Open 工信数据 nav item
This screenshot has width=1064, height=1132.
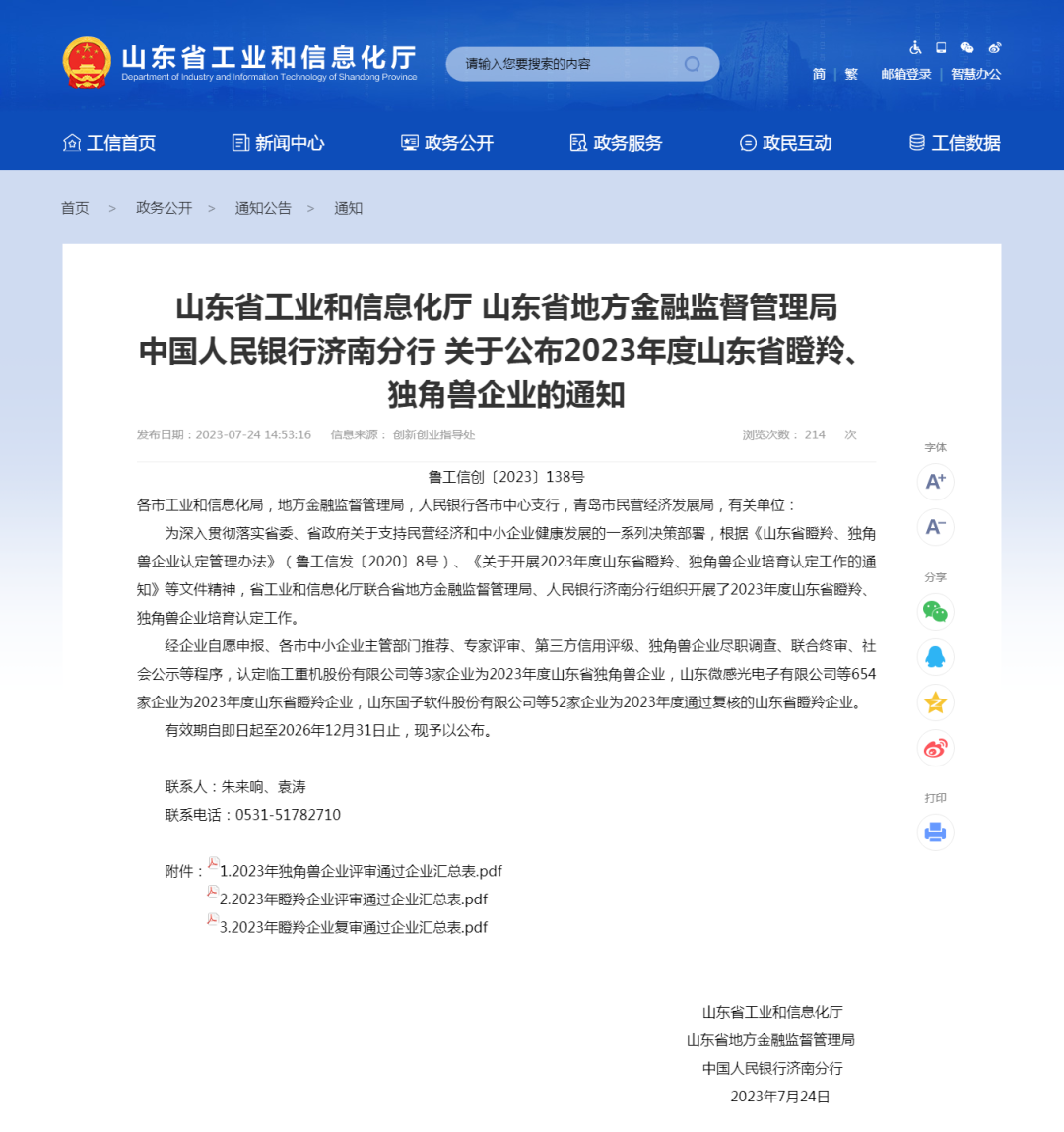955,143
